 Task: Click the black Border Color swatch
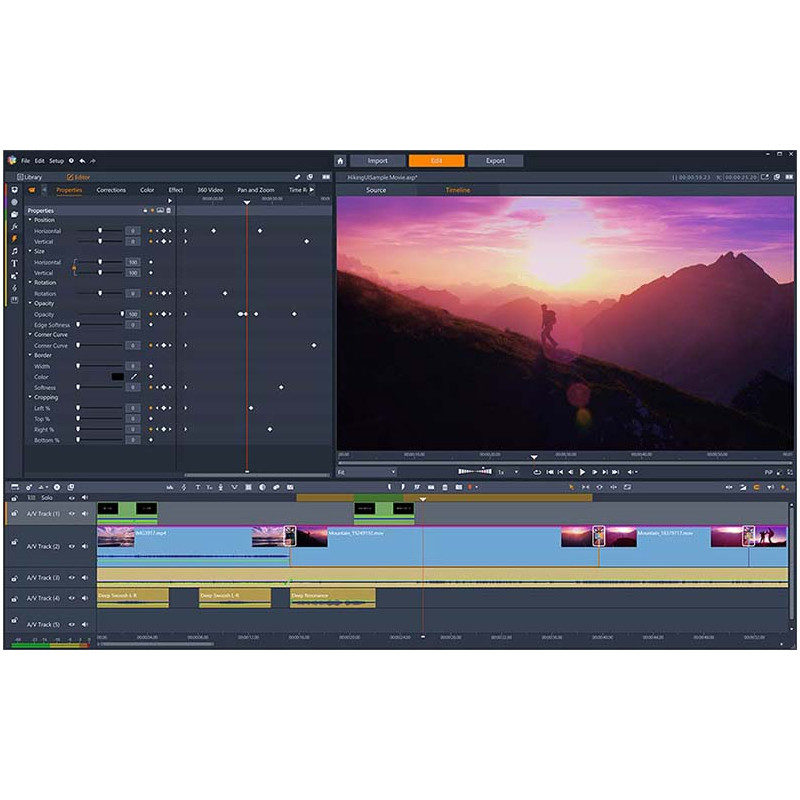pyautogui.click(x=118, y=377)
